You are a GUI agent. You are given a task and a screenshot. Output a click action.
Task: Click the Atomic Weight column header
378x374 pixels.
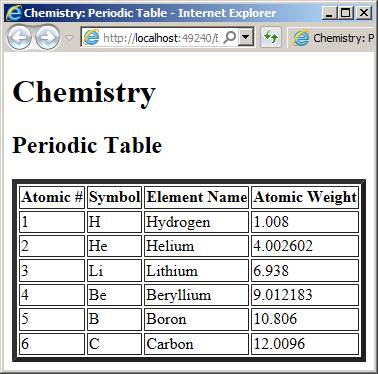click(305, 197)
